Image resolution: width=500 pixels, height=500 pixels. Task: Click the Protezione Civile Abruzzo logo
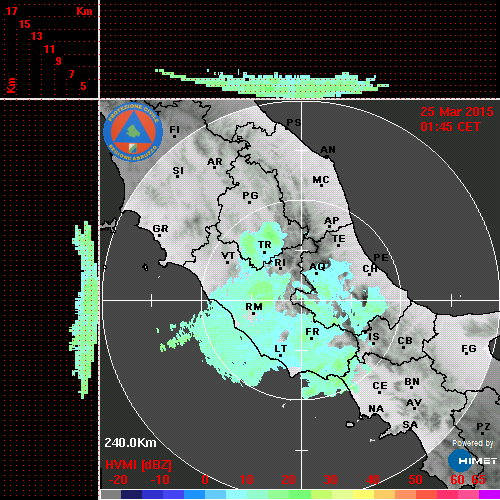[x=133, y=132]
